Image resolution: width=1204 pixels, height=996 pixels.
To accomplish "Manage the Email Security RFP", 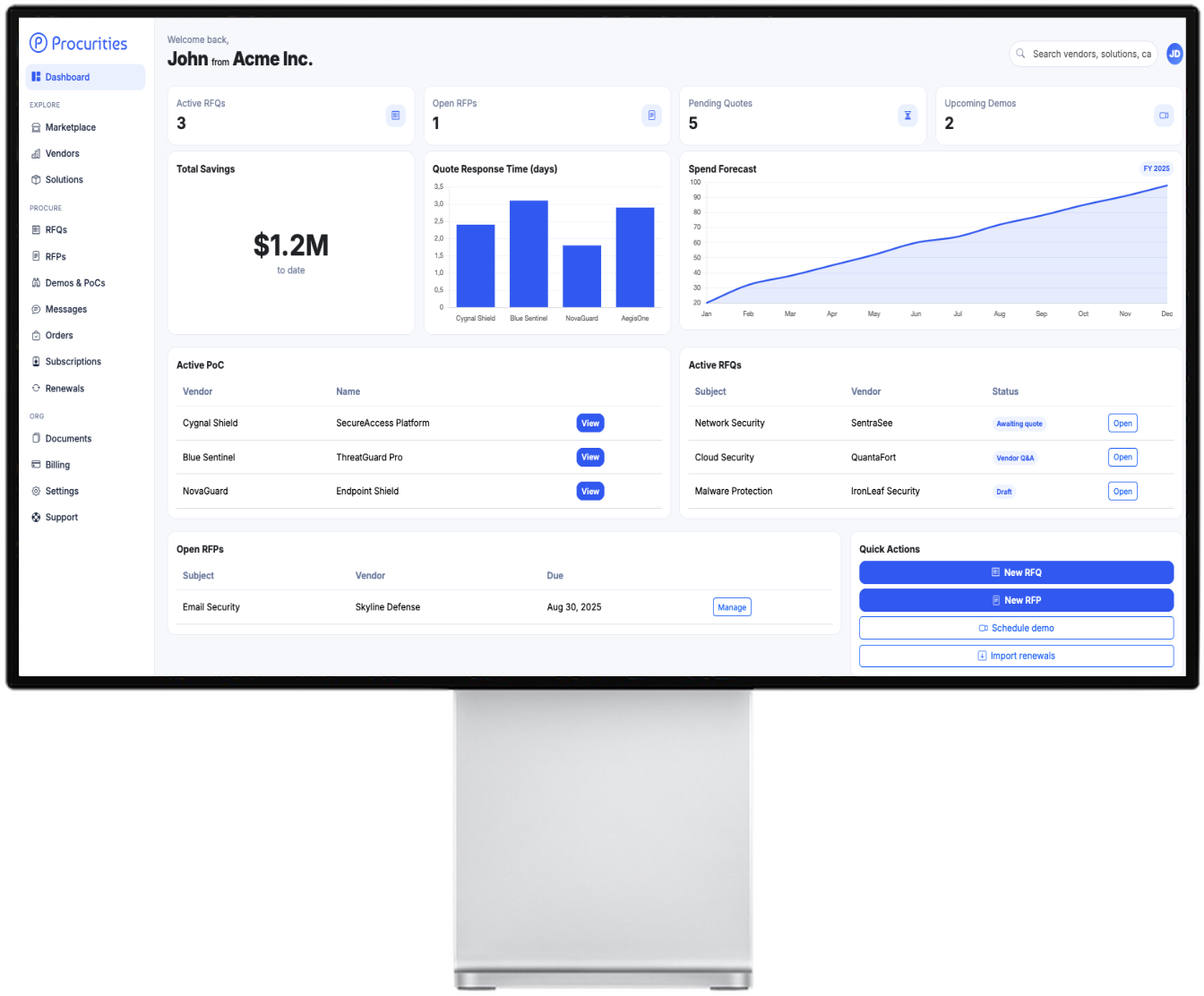I will [732, 607].
